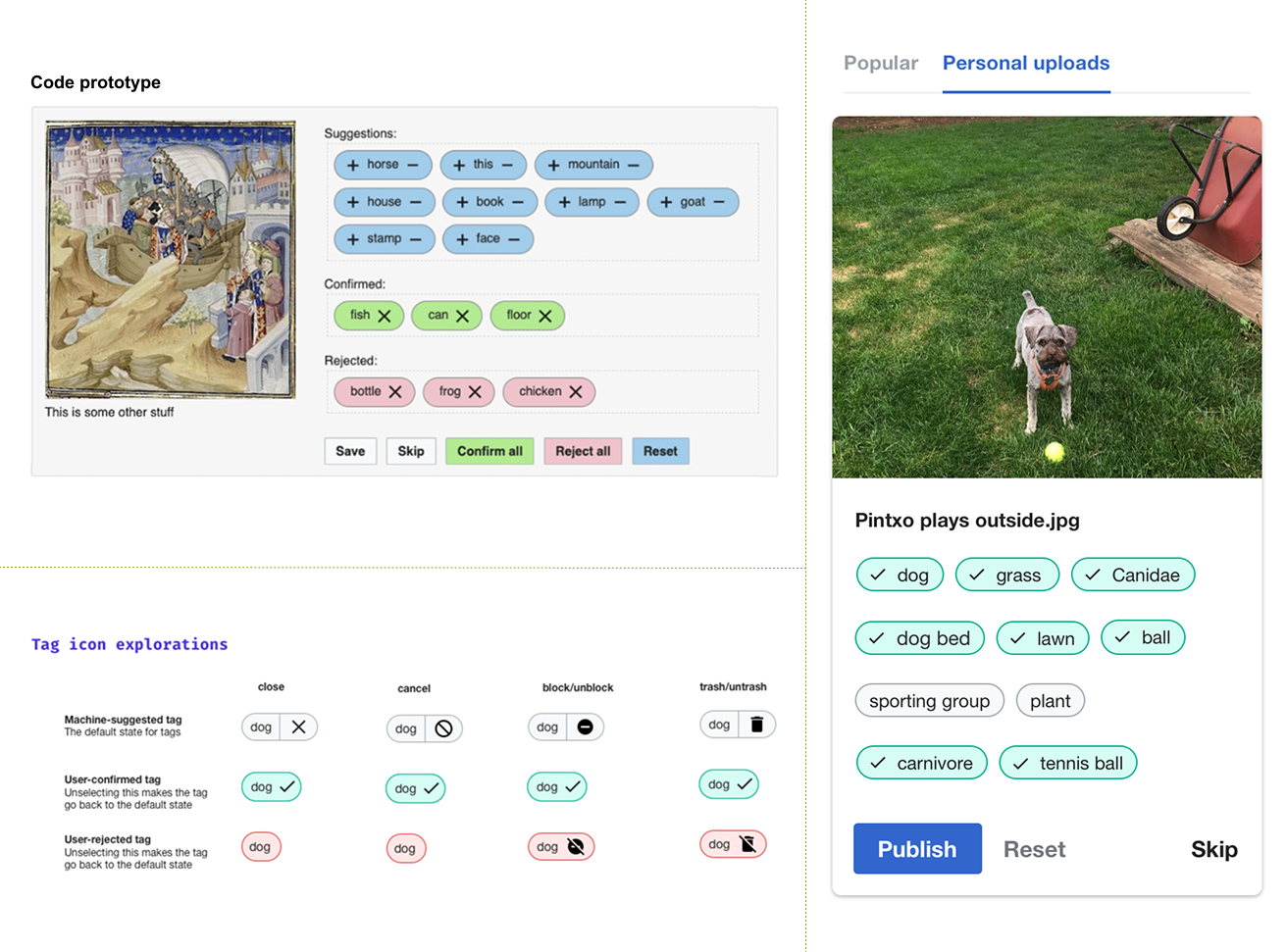
Task: Click confirmed dog tag under cancel column
Action: coord(416,788)
